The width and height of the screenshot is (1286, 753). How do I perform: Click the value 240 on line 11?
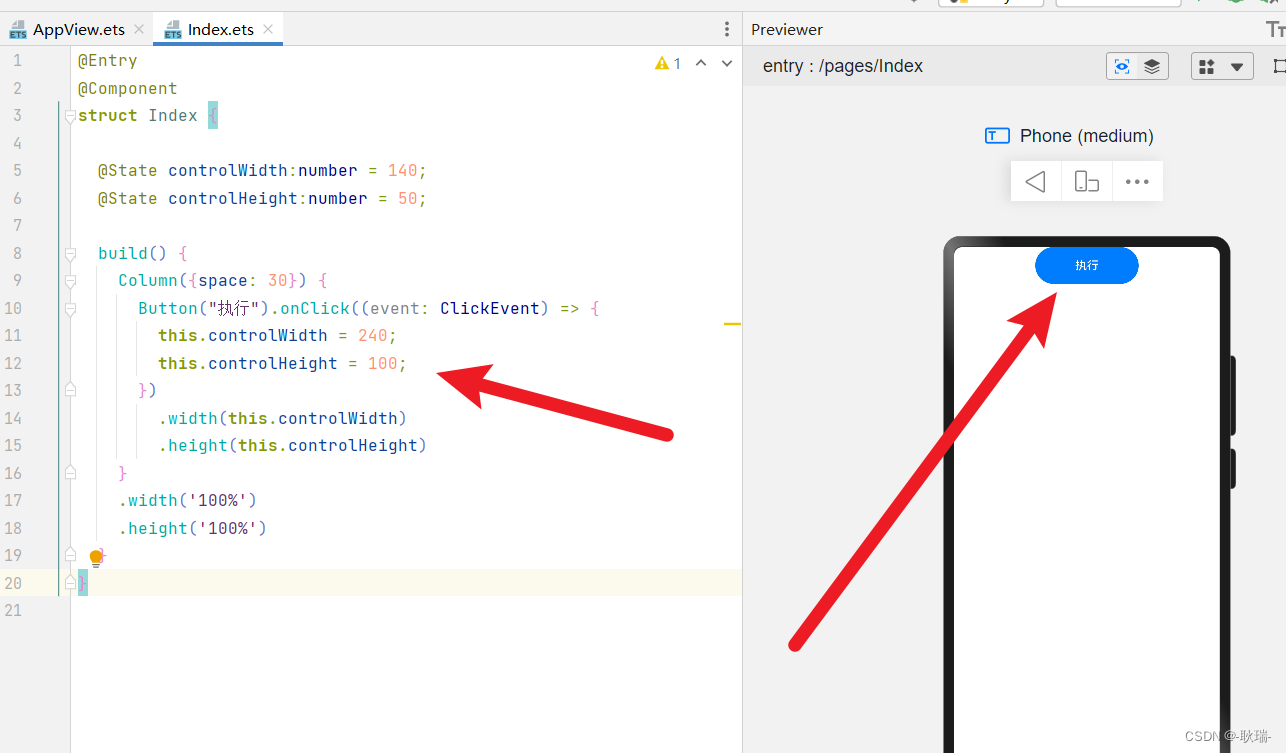373,336
